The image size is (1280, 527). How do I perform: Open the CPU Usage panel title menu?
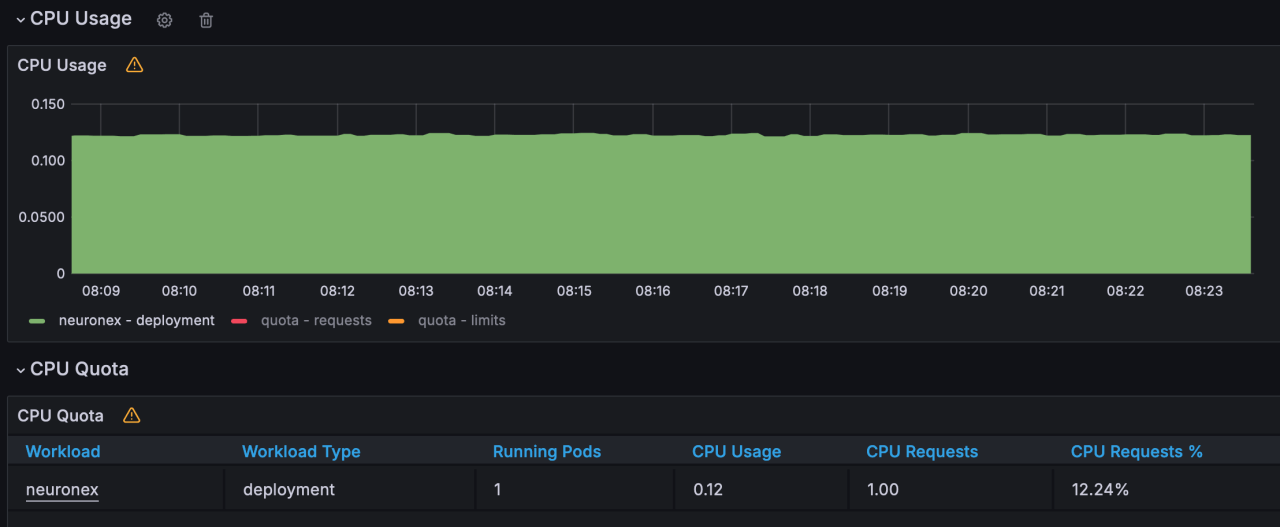(62, 65)
